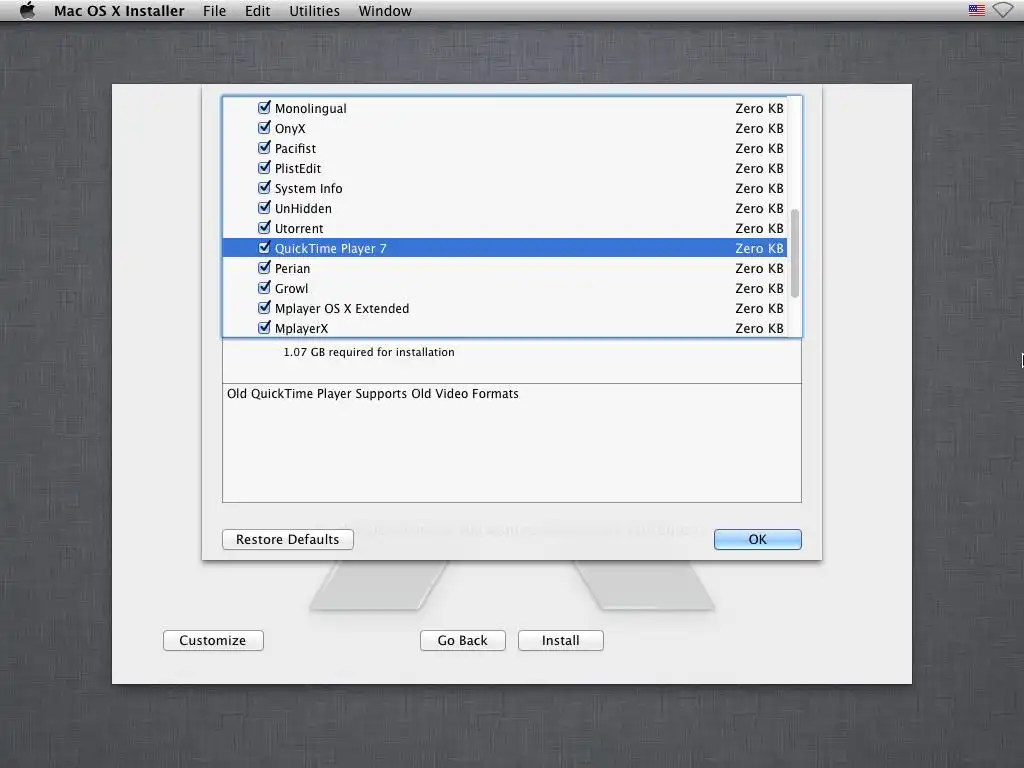The image size is (1024, 768).
Task: Uncheck the Monolingual checkbox
Action: click(x=264, y=108)
